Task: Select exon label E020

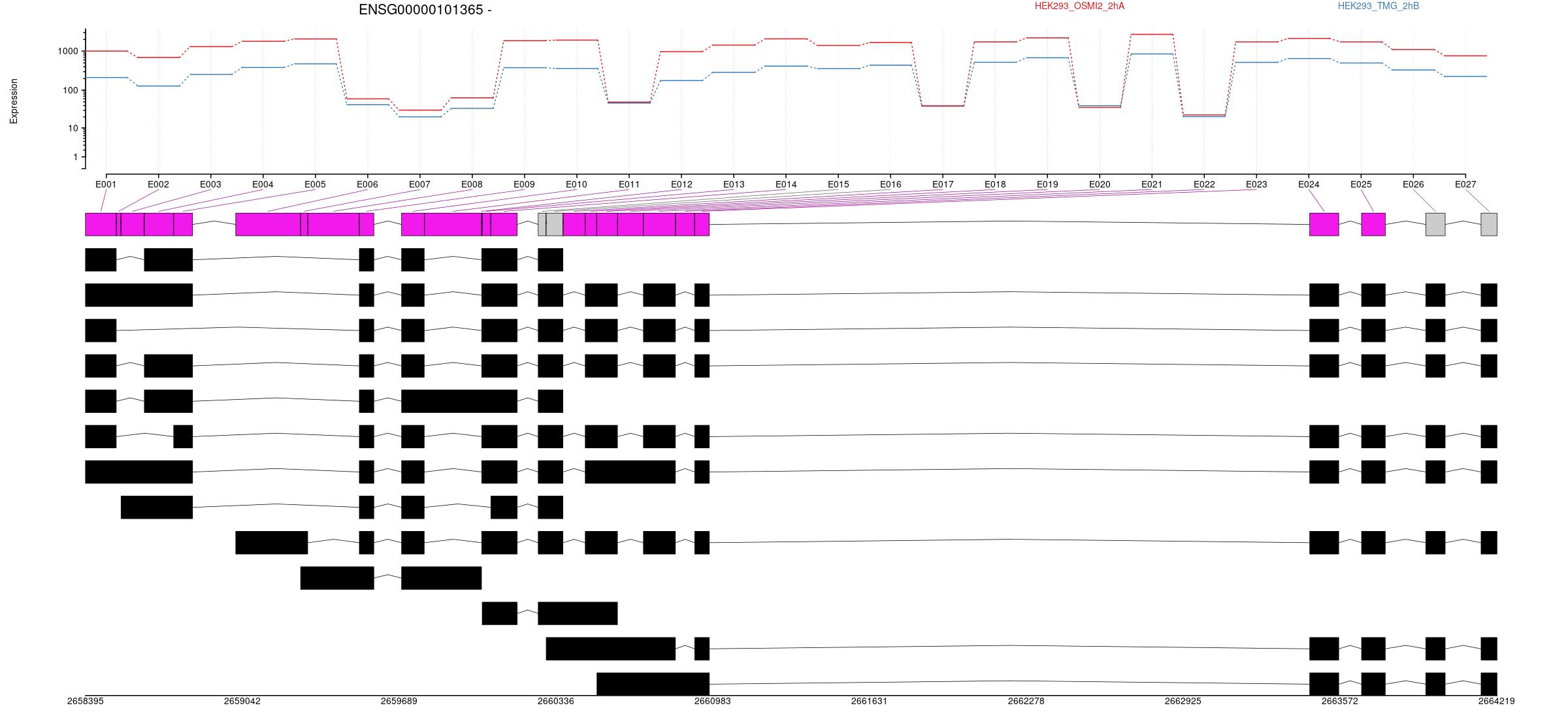Action: point(1100,184)
